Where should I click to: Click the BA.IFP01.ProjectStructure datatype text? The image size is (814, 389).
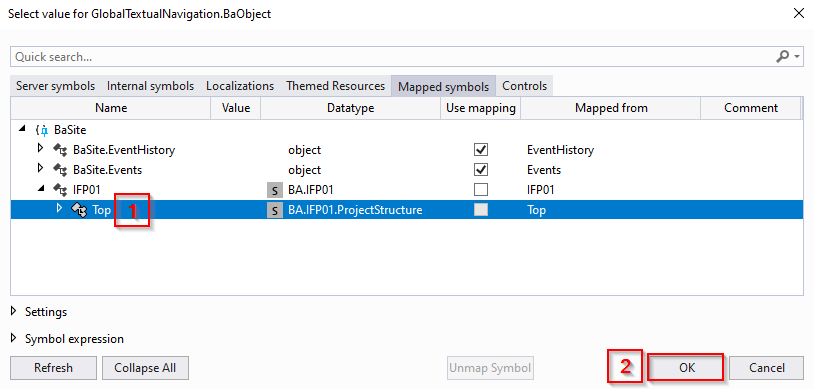coord(355,210)
